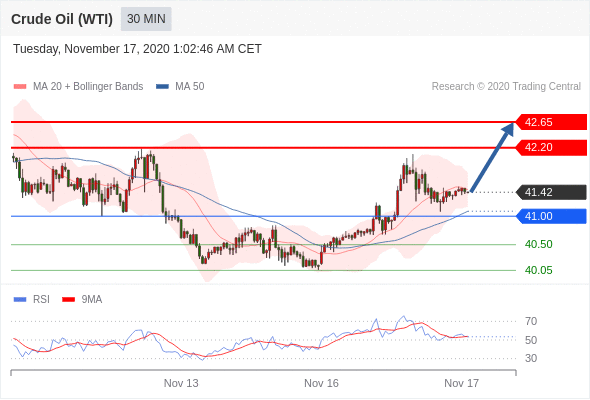This screenshot has height=400, width=590.
Task: Select the 42.65 resistance price tag
Action: point(550,122)
